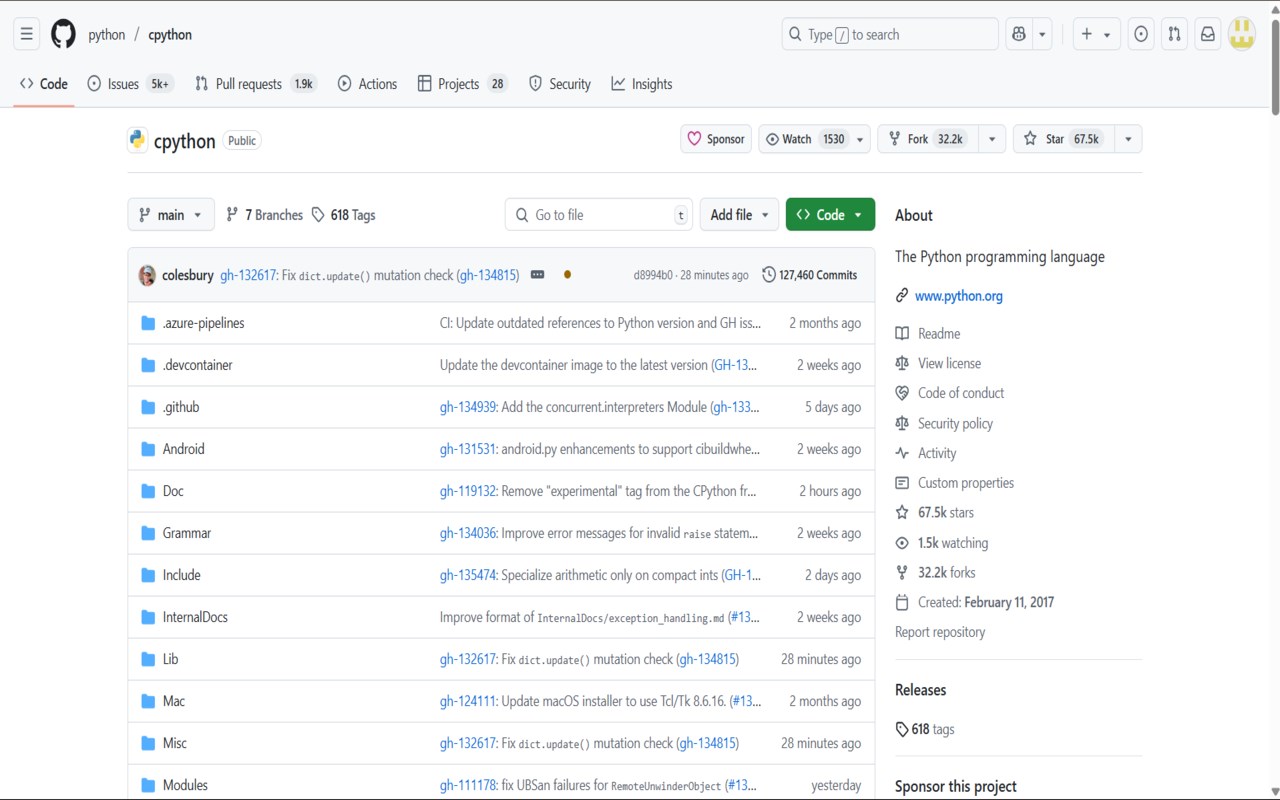Click the Sponsor heart button
Viewport: 1280px width, 800px height.
pyautogui.click(x=716, y=139)
